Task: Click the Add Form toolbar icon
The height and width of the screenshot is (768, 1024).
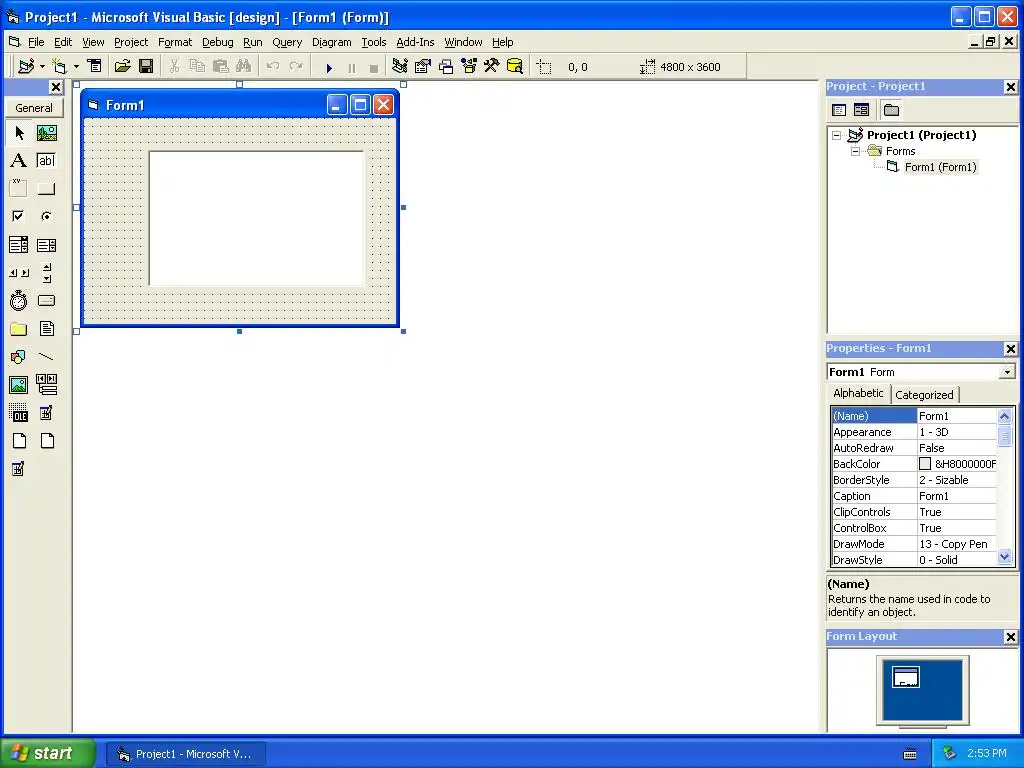Action: (x=59, y=66)
